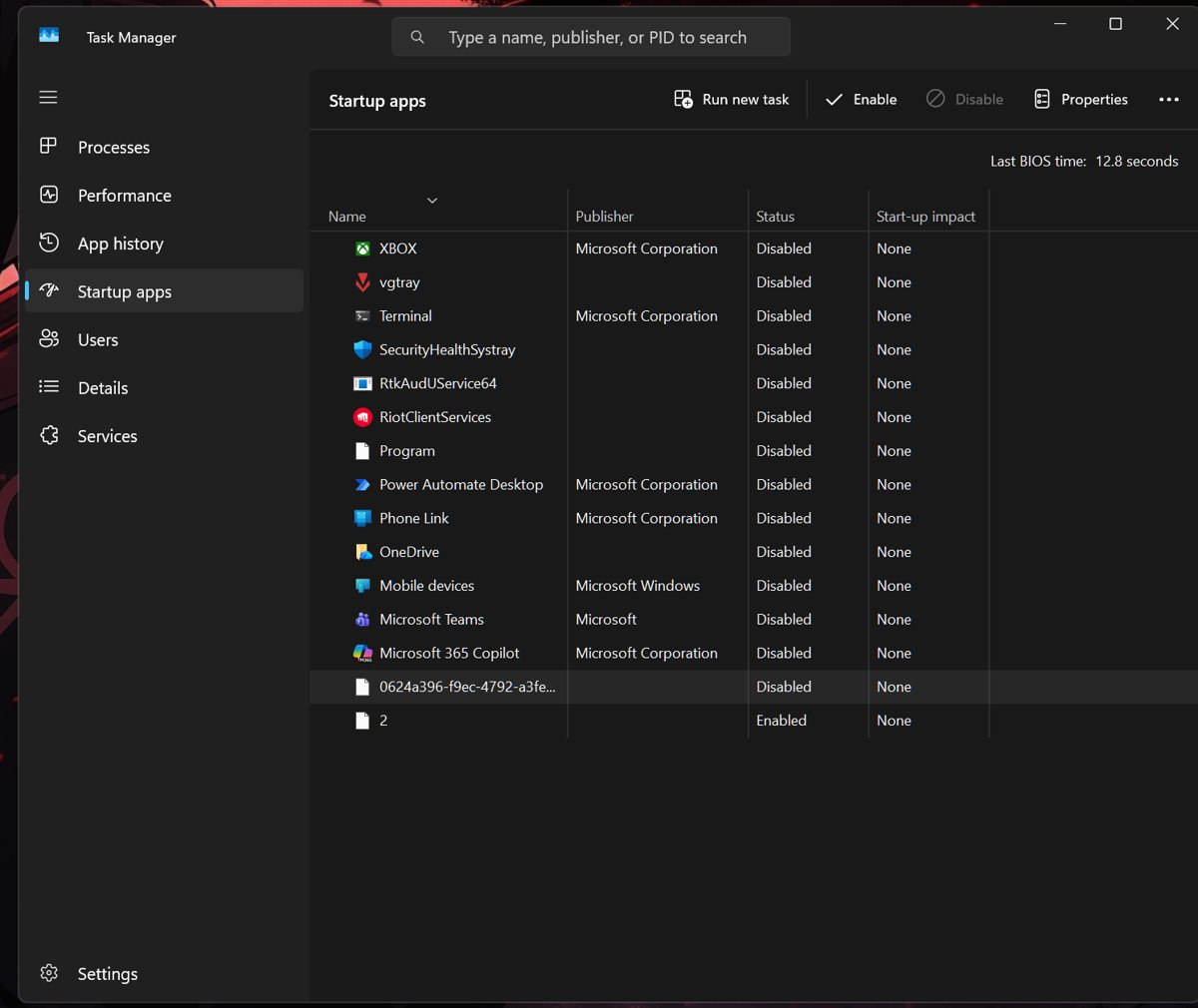Viewport: 1198px width, 1008px height.
Task: Click the Enable checkmark icon
Action: click(834, 99)
